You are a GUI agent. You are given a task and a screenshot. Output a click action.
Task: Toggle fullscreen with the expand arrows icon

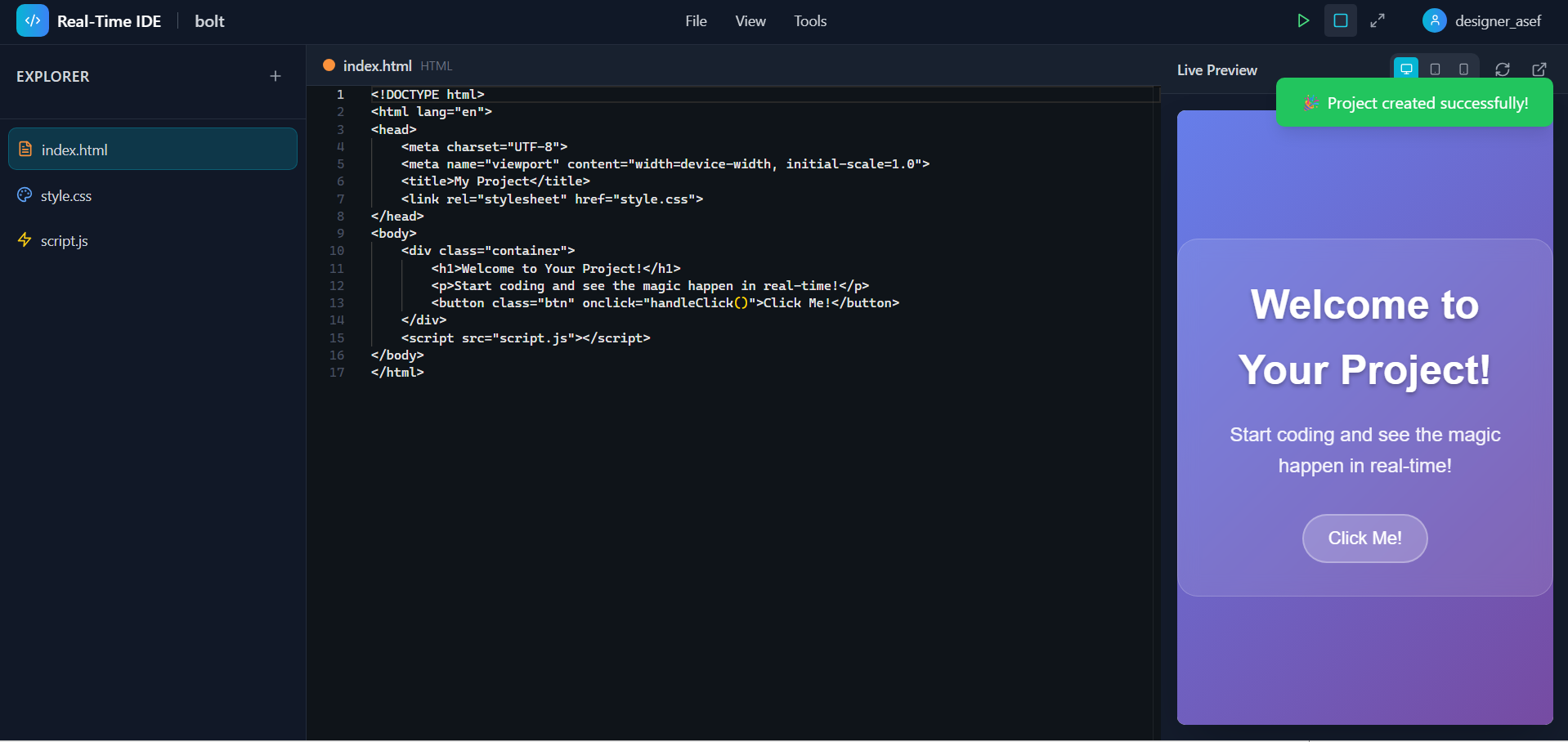pyautogui.click(x=1378, y=21)
